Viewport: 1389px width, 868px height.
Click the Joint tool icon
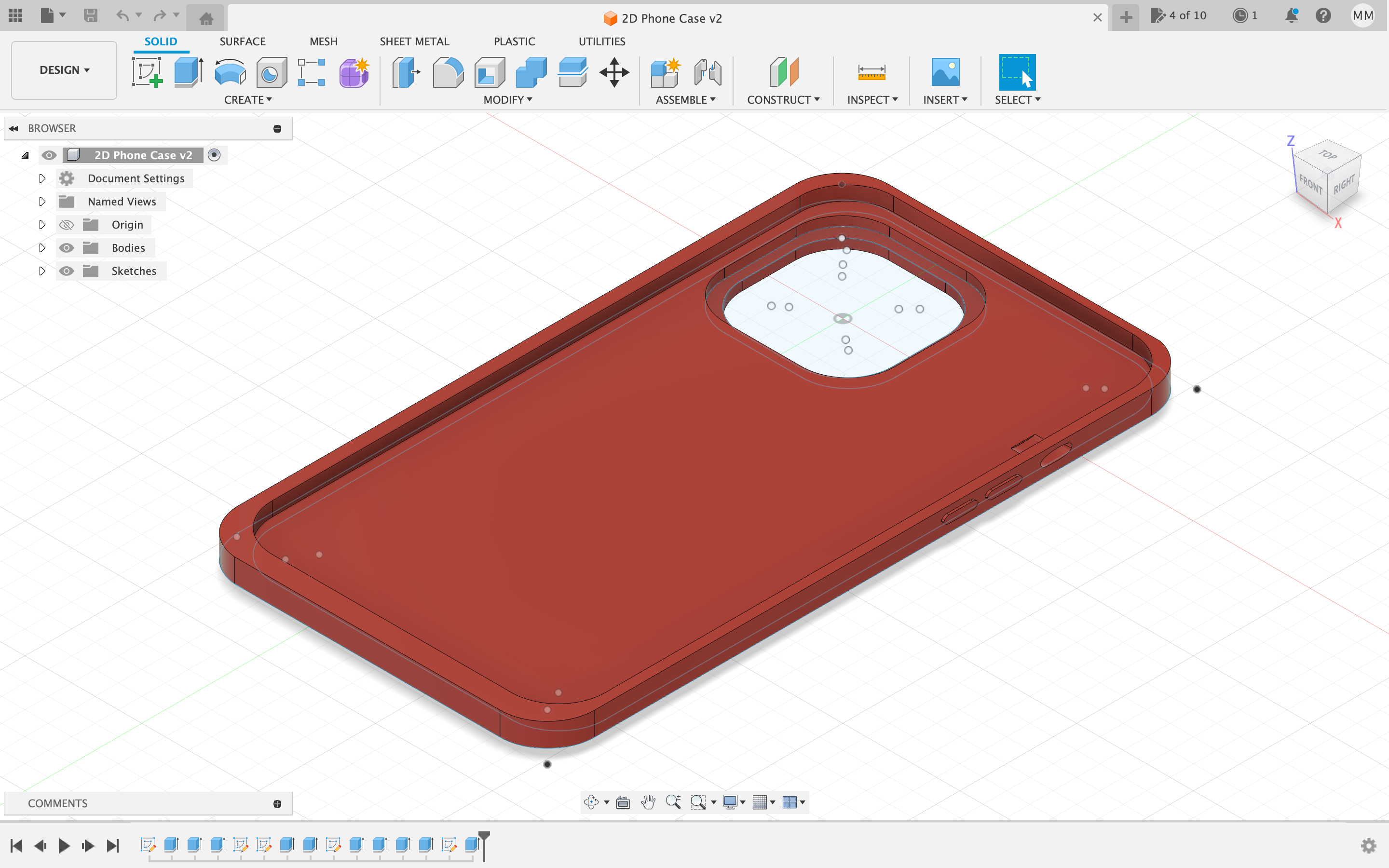point(707,72)
